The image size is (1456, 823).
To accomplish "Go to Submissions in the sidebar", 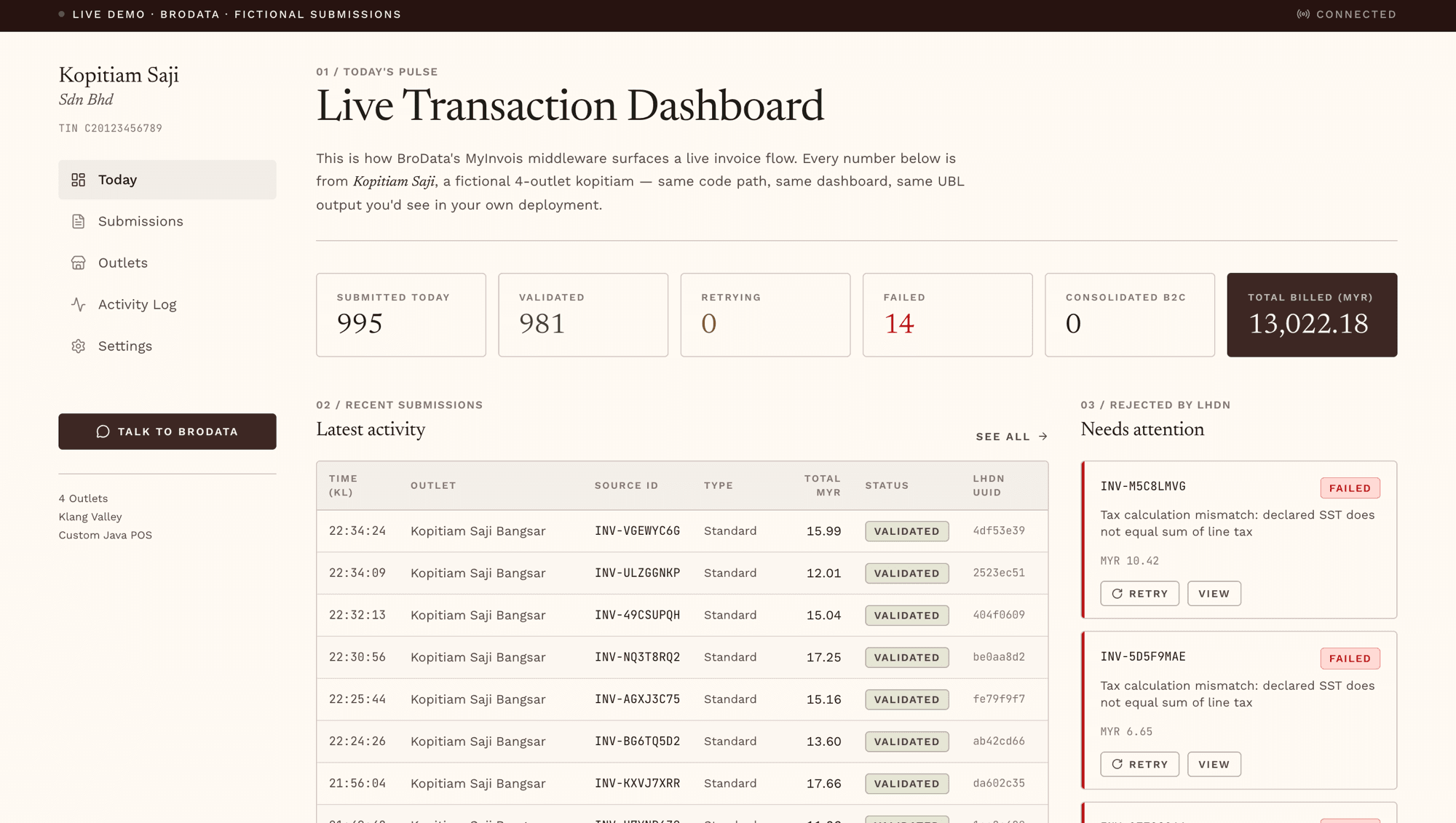I will coord(167,221).
